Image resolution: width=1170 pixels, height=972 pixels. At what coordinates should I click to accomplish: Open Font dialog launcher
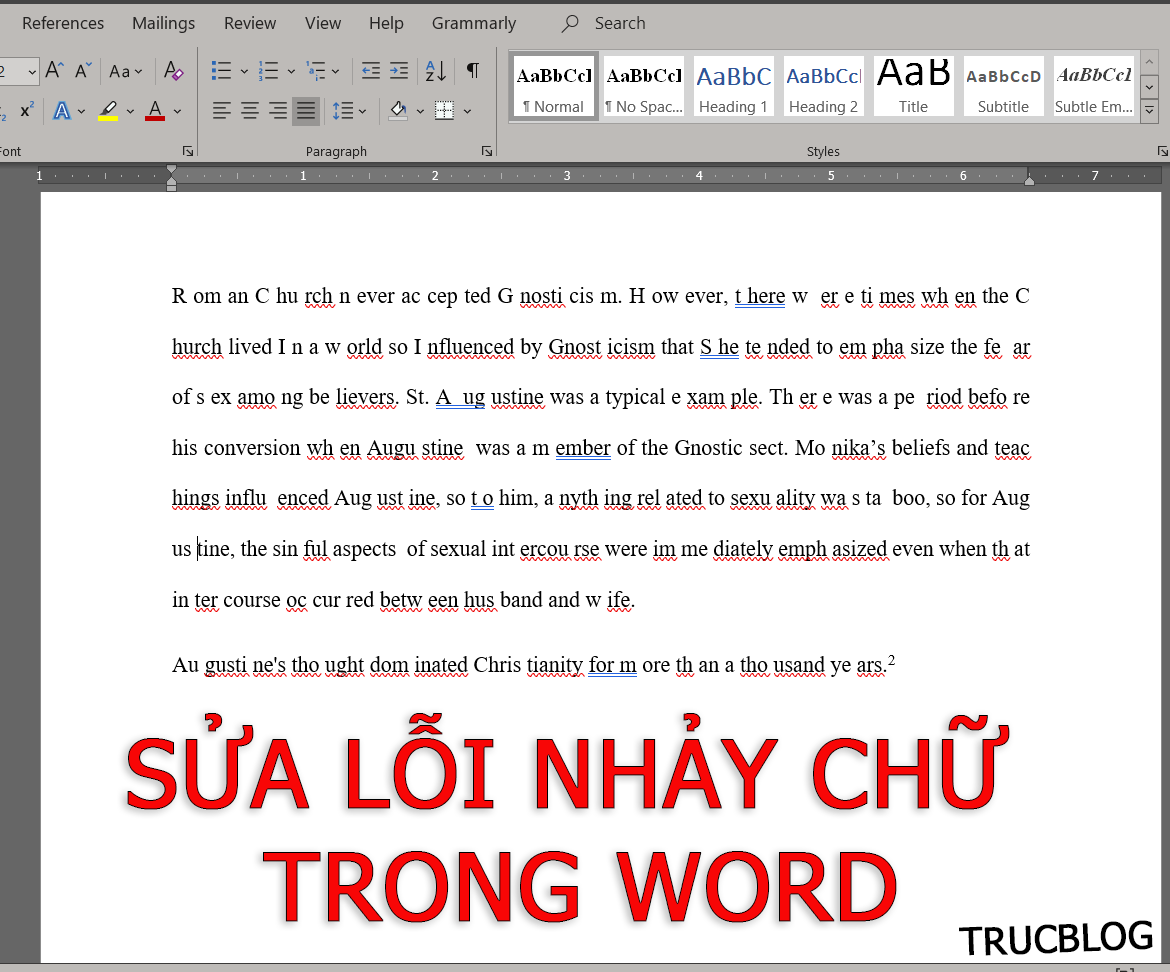188,151
